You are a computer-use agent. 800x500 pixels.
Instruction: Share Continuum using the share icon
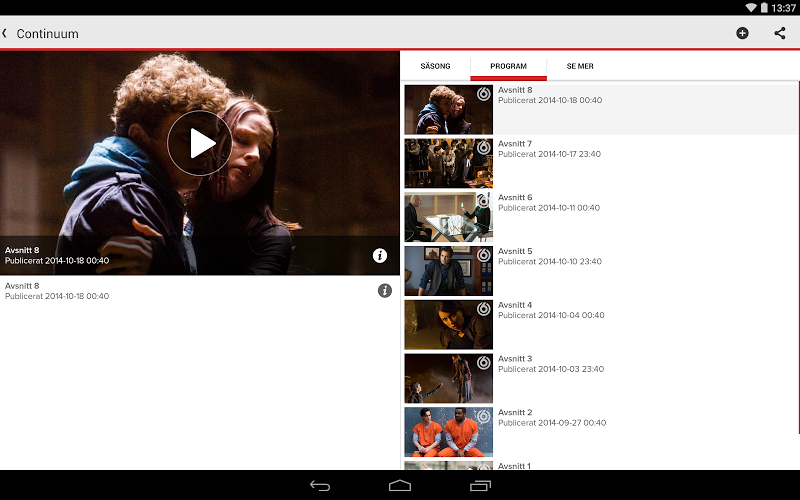click(780, 33)
